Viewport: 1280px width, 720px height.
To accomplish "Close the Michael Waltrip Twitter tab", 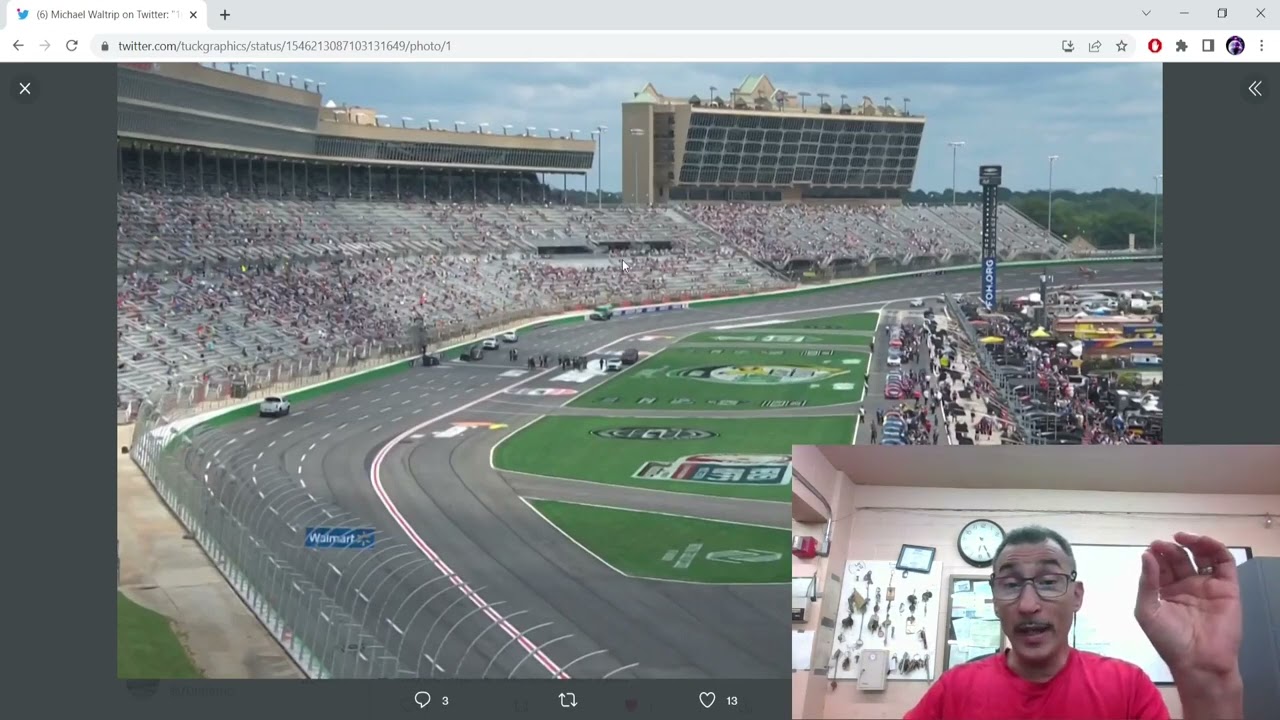I will pos(193,15).
